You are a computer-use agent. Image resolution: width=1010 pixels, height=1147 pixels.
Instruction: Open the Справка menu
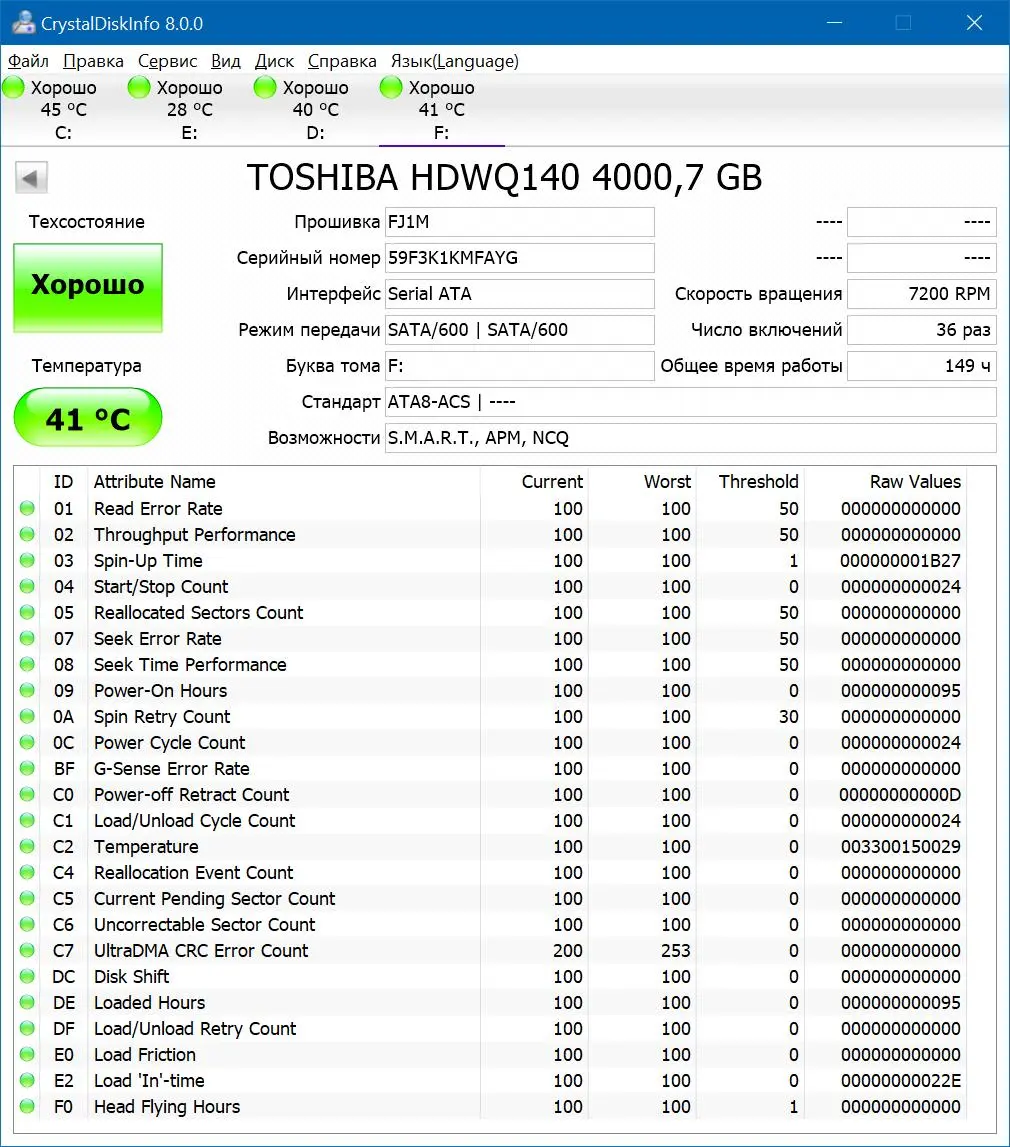pyautogui.click(x=342, y=61)
